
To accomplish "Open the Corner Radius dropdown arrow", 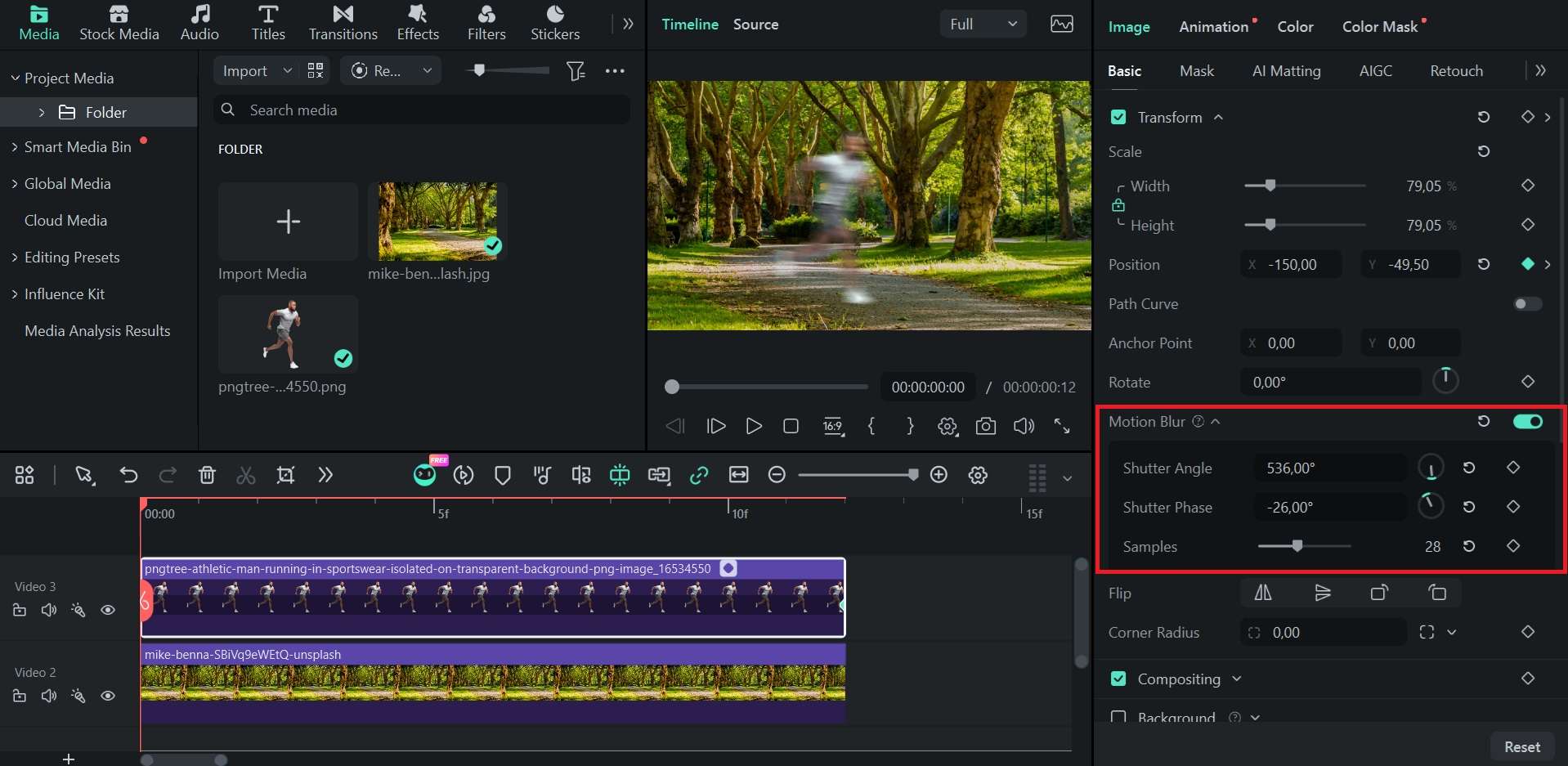I will pos(1452,632).
